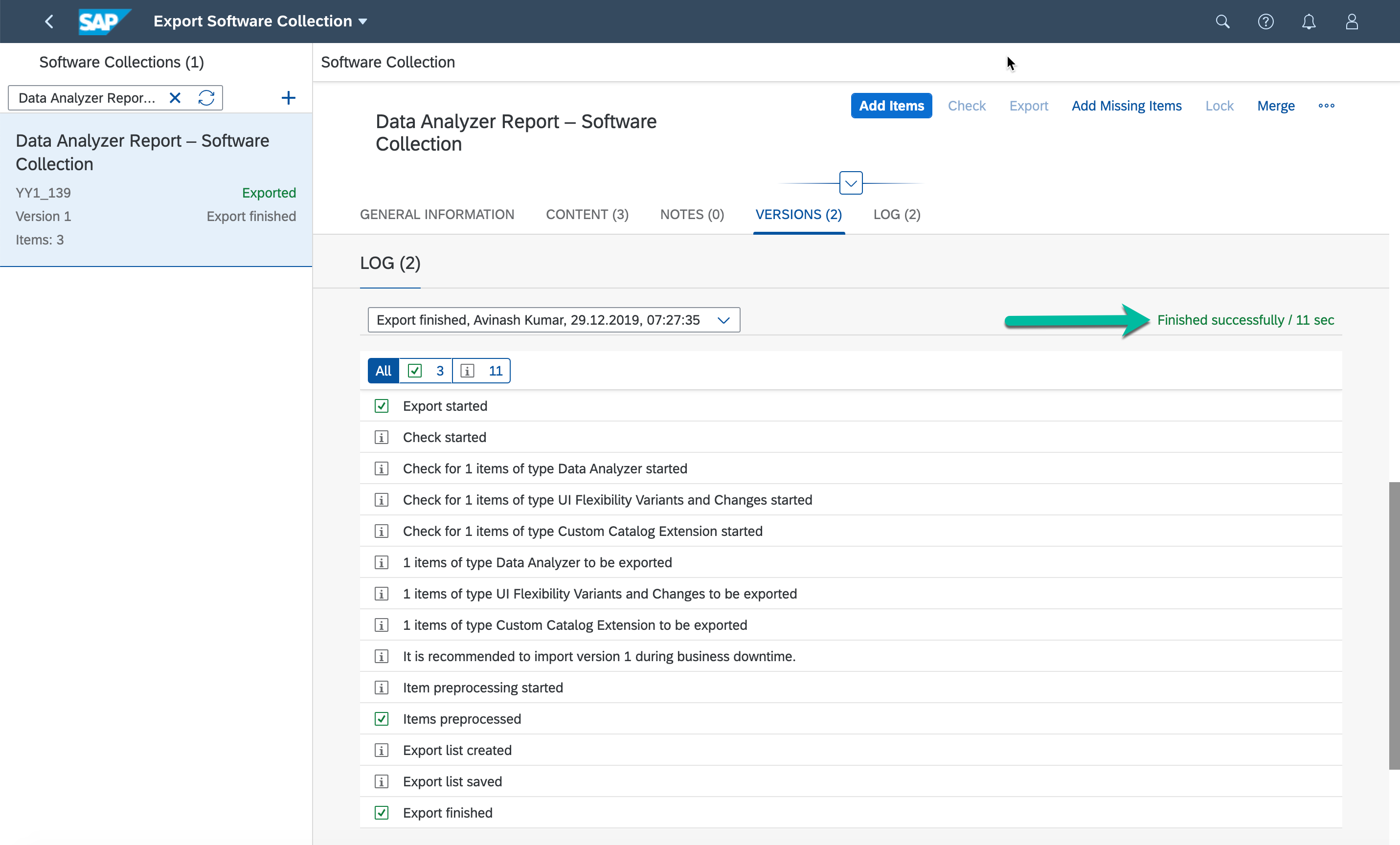Click Add Missing Items link
Viewport: 1400px width, 845px height.
[1126, 106]
